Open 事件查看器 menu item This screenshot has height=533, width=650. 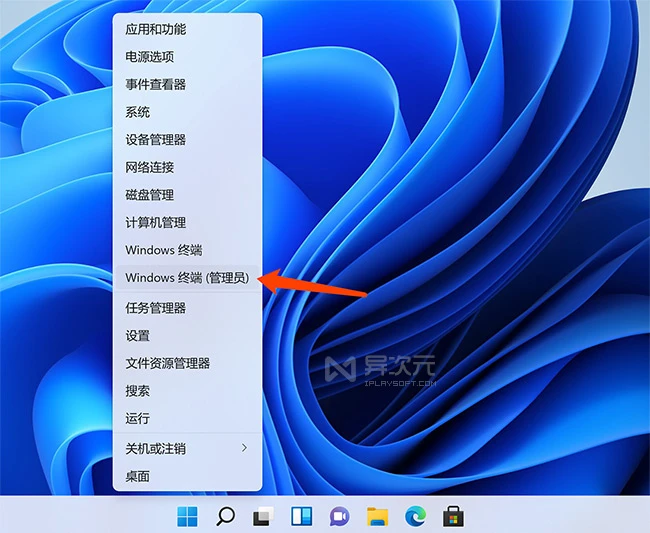point(187,85)
